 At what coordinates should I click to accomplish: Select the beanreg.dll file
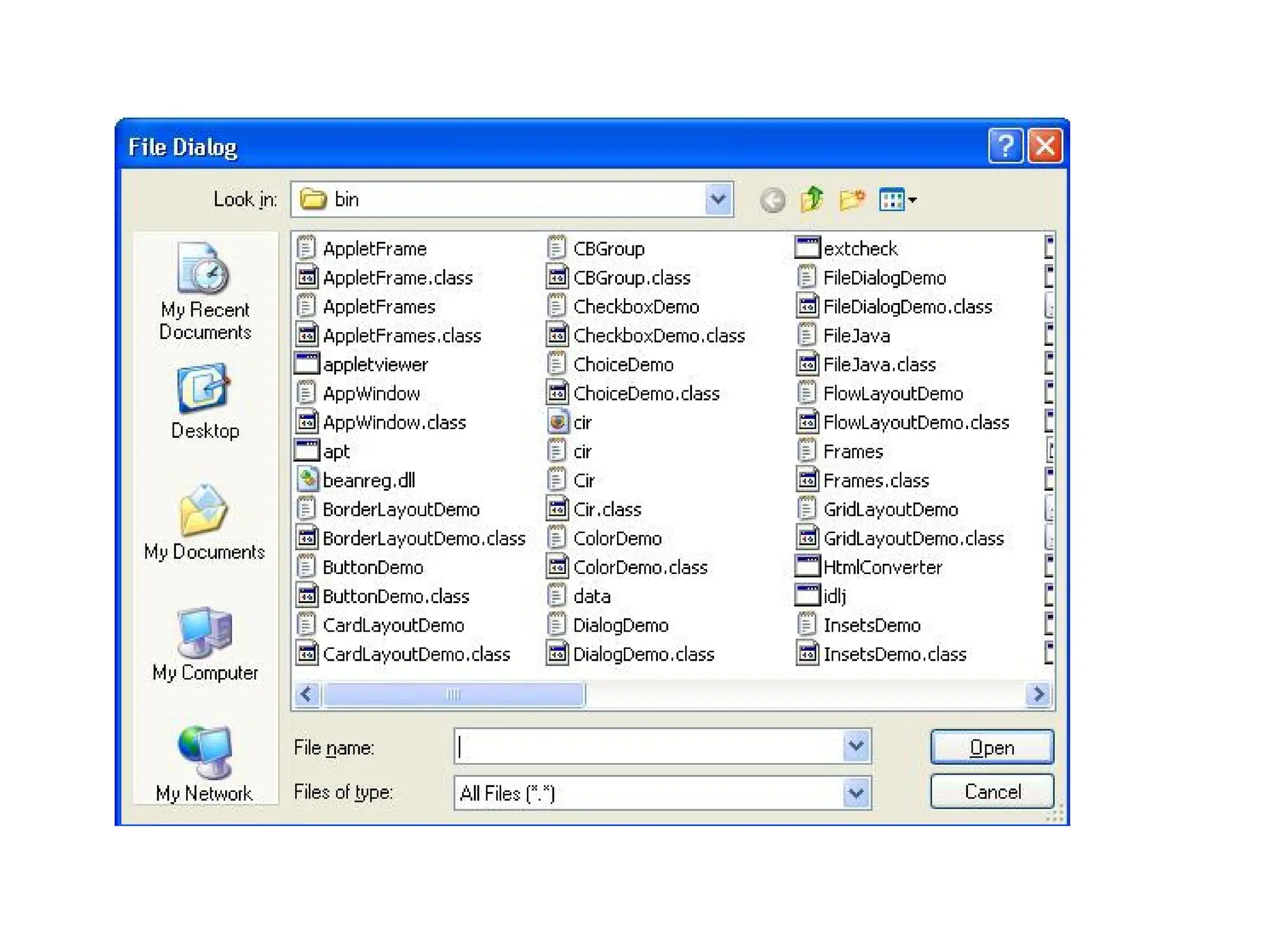coord(368,480)
